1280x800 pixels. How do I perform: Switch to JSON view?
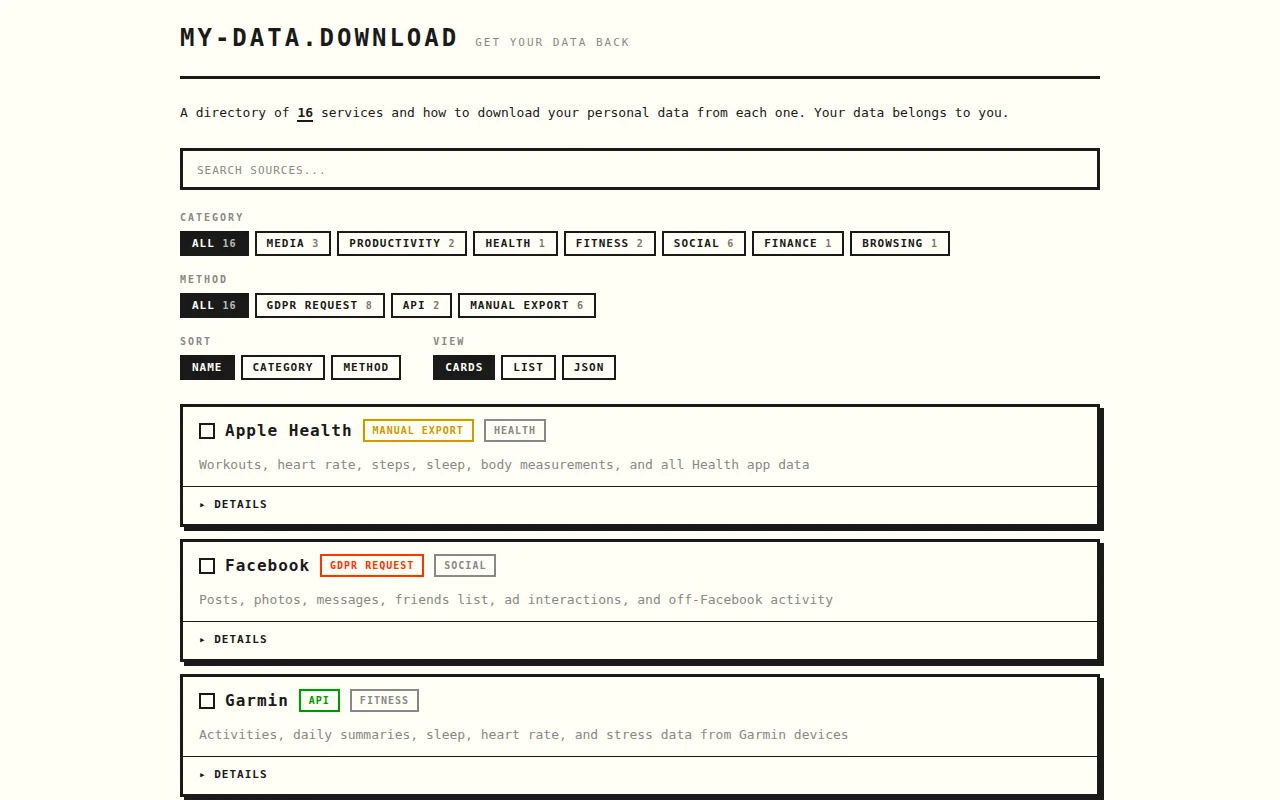(589, 367)
